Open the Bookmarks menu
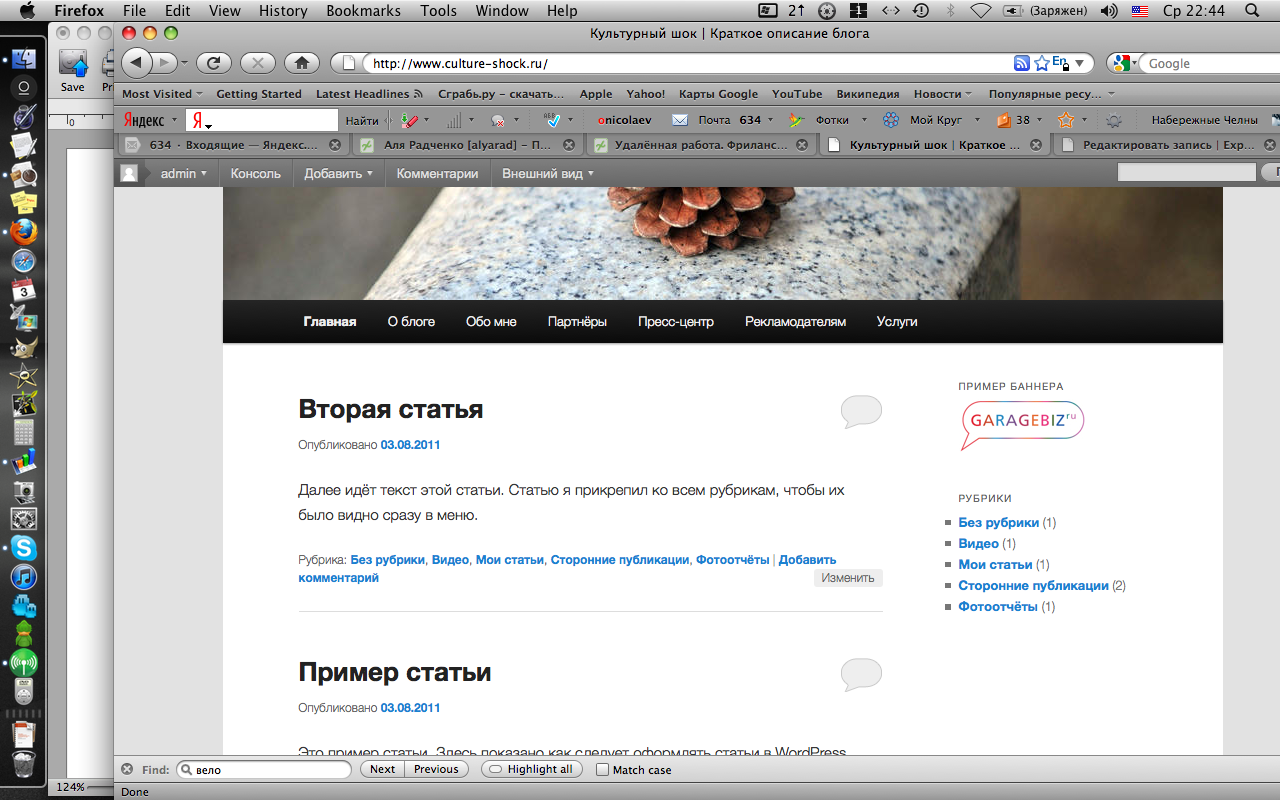This screenshot has height=800, width=1280. point(363,11)
